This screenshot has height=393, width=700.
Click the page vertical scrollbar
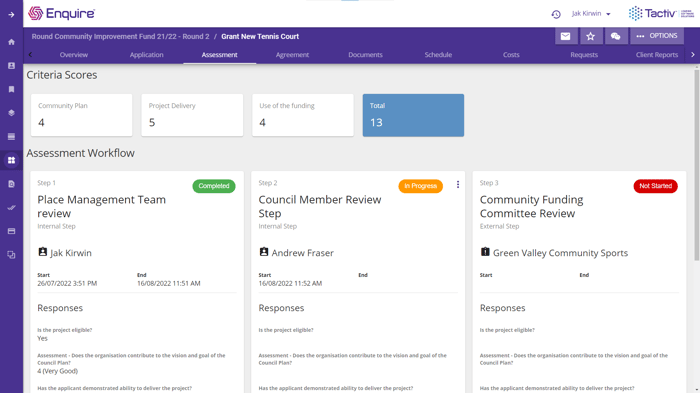pos(696,165)
